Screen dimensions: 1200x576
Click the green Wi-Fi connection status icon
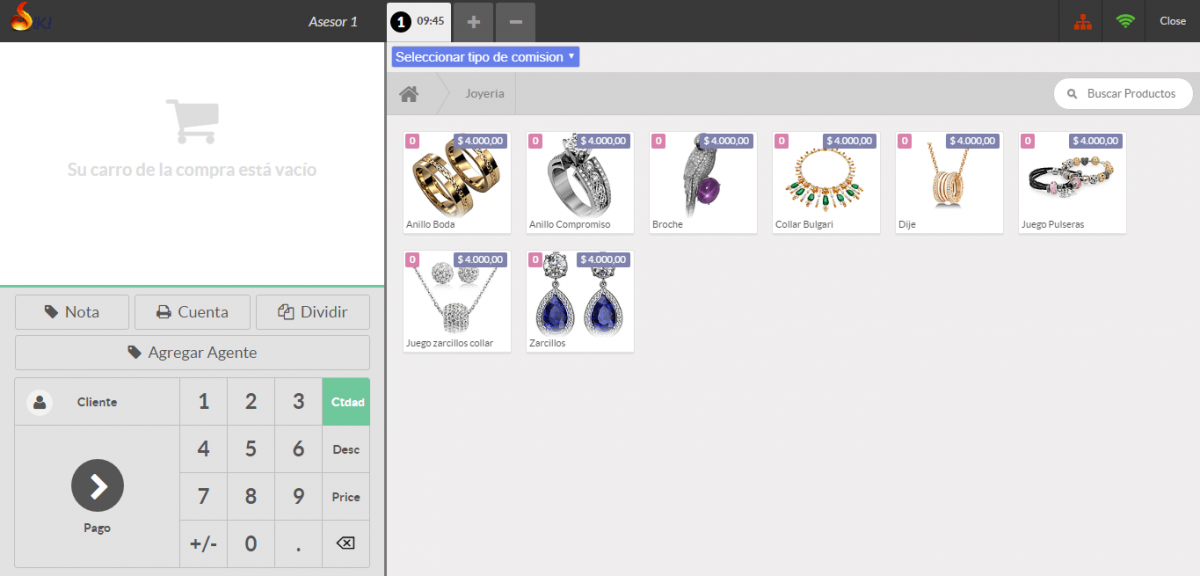(x=1125, y=21)
